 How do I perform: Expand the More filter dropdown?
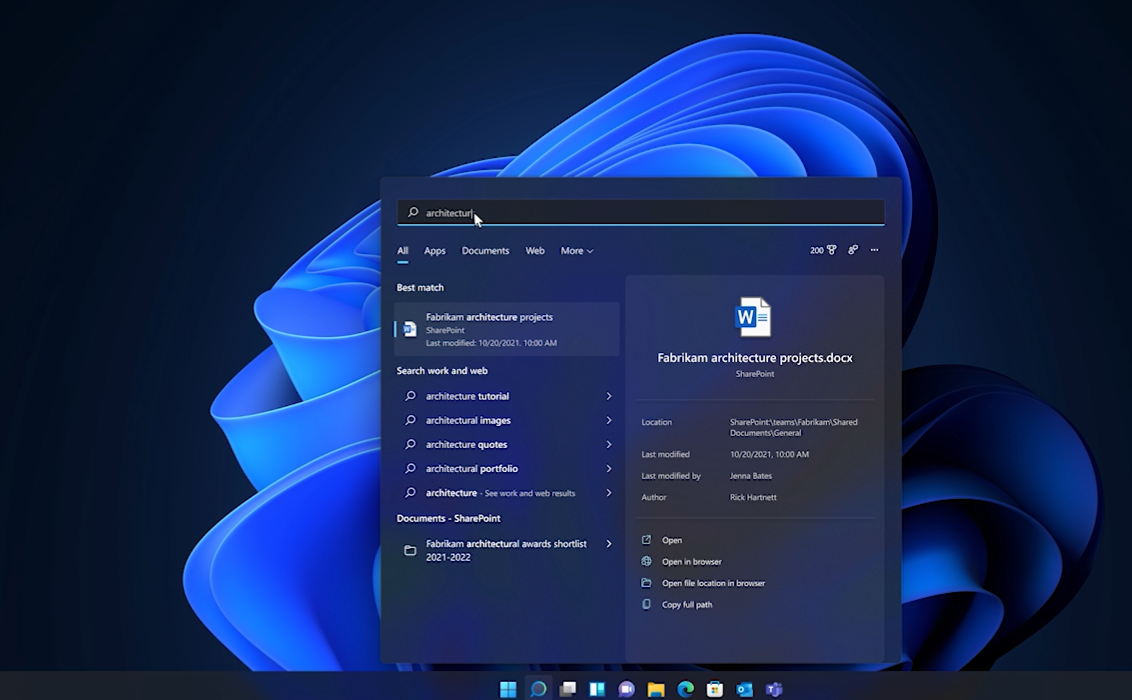576,251
